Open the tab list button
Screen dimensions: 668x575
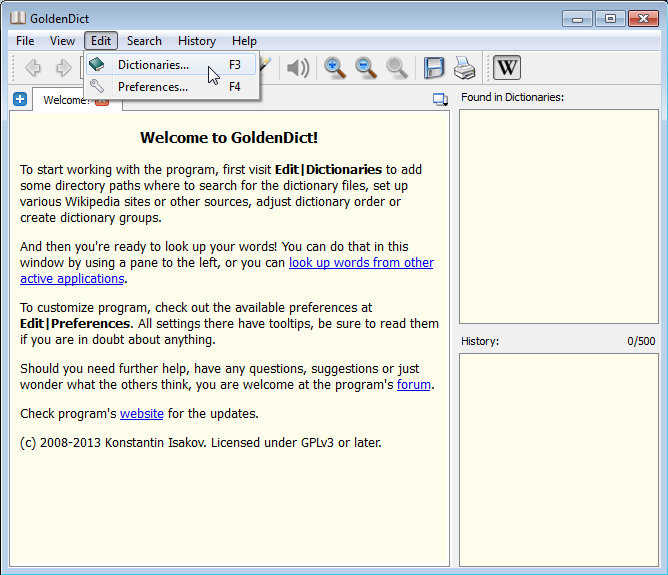[x=440, y=99]
